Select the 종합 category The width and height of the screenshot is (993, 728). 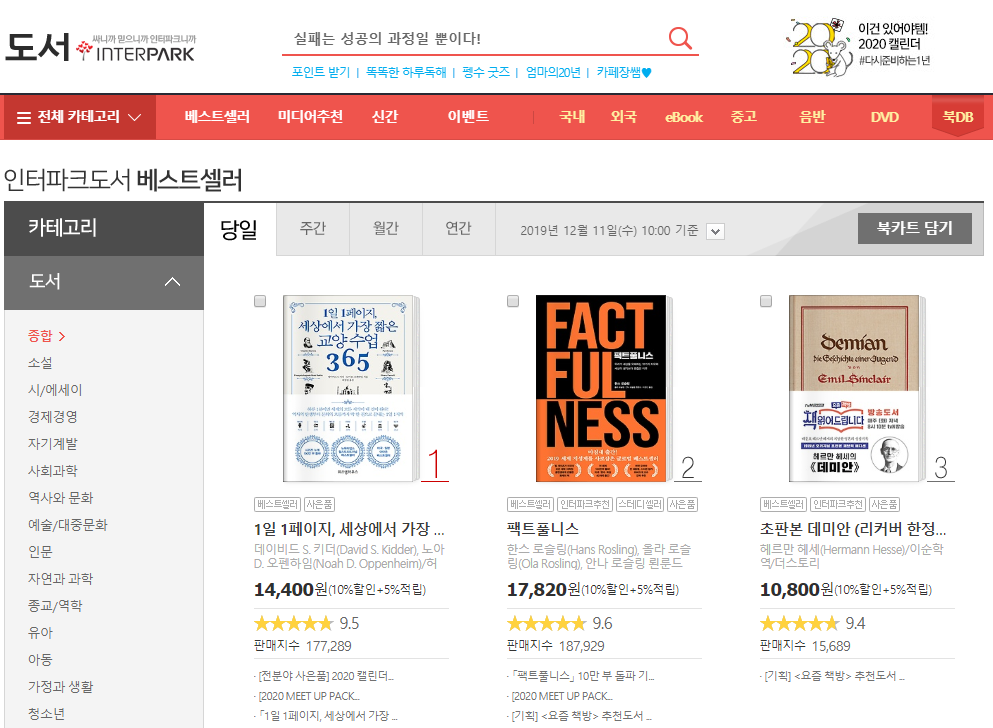(x=46, y=336)
